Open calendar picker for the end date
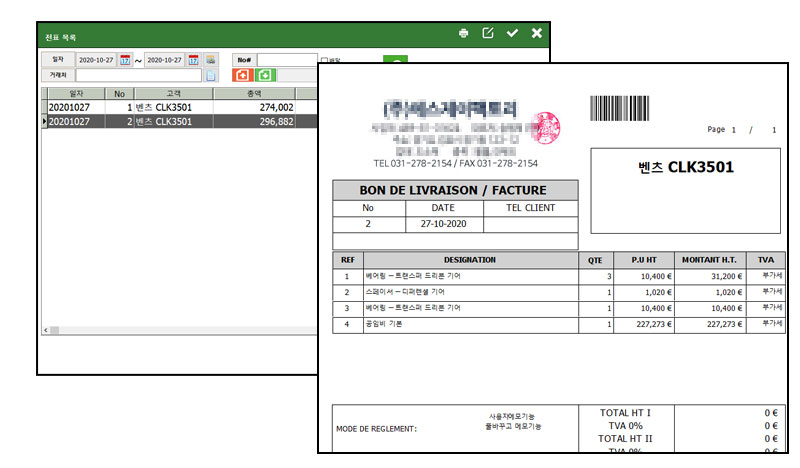The image size is (800, 468). point(193,60)
